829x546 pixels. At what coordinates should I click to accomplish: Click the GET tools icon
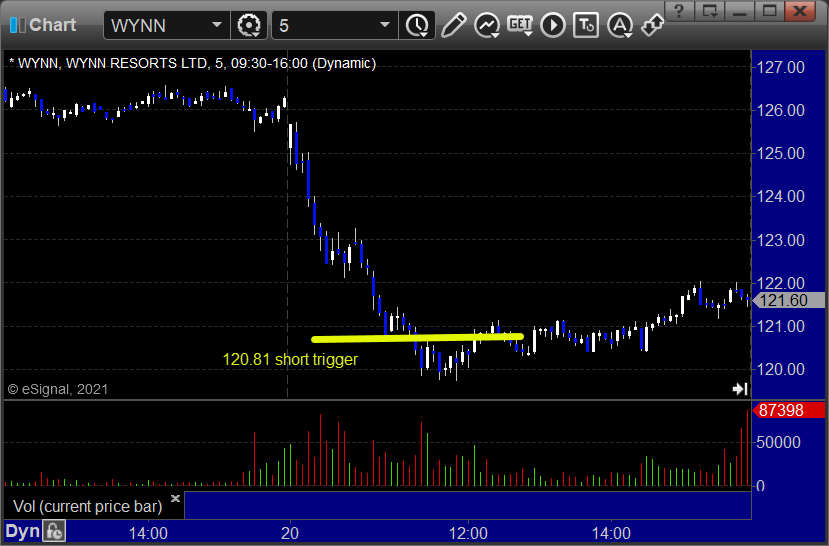point(520,25)
